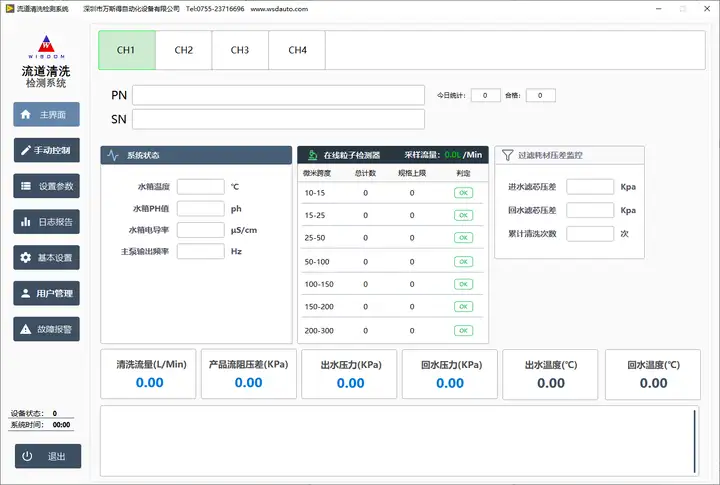This screenshot has width=720, height=485.
Task: Click the Wisdom company logo
Action: (x=46, y=47)
